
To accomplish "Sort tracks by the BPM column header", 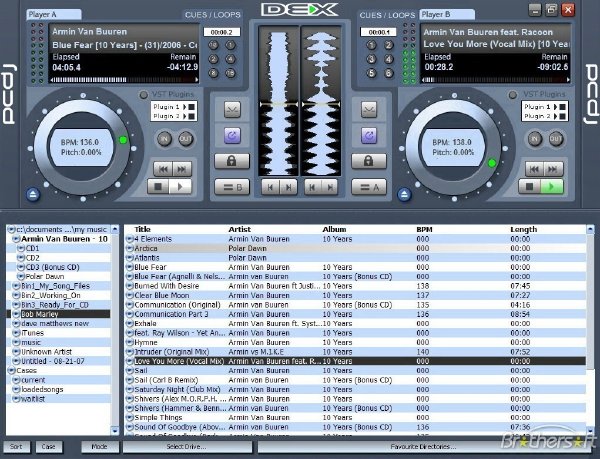I will pos(424,230).
